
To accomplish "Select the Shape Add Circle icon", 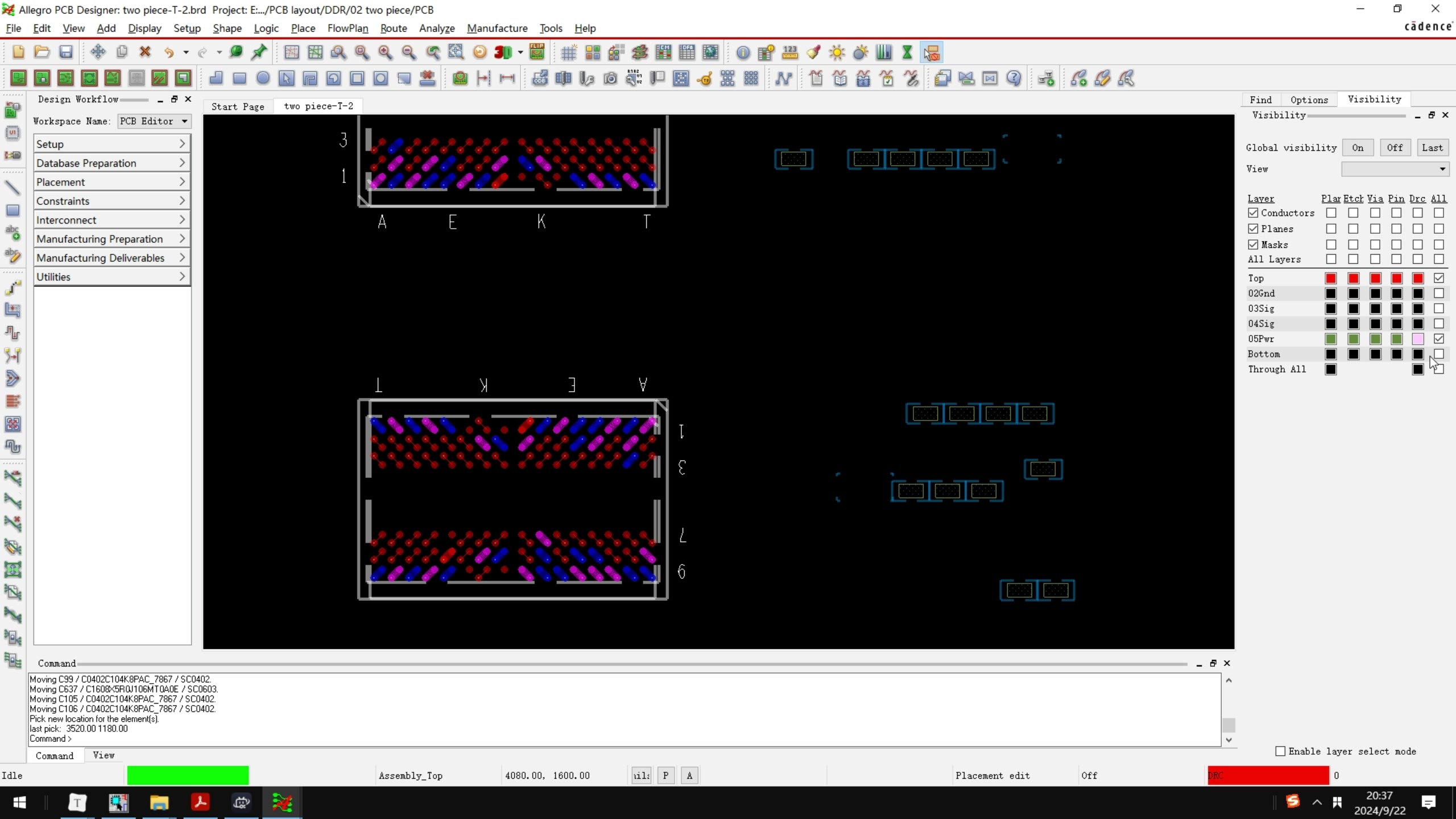I will (x=263, y=78).
